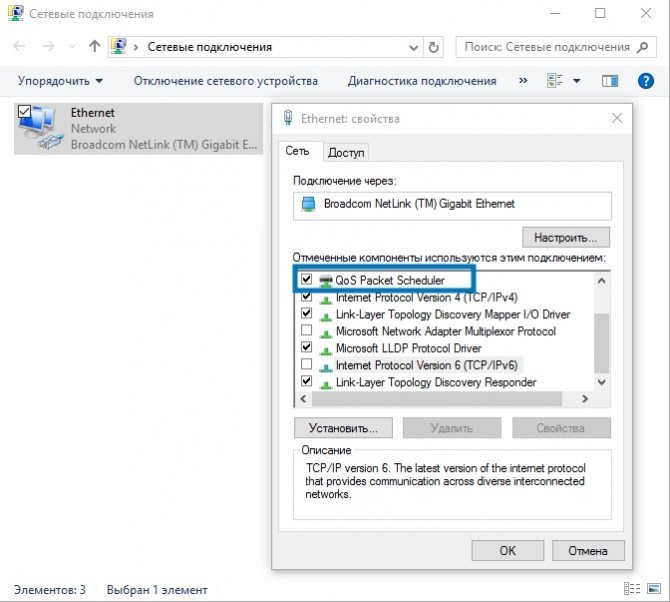670x602 pixels.
Task: Toggle Link-Layer Topology Discovery Responder checkbox
Action: tap(306, 381)
